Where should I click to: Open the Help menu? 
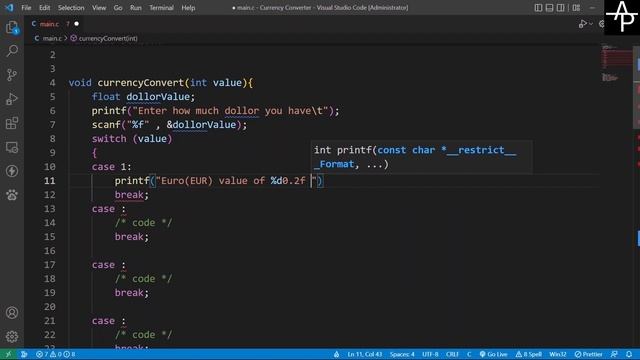(x=188, y=7)
